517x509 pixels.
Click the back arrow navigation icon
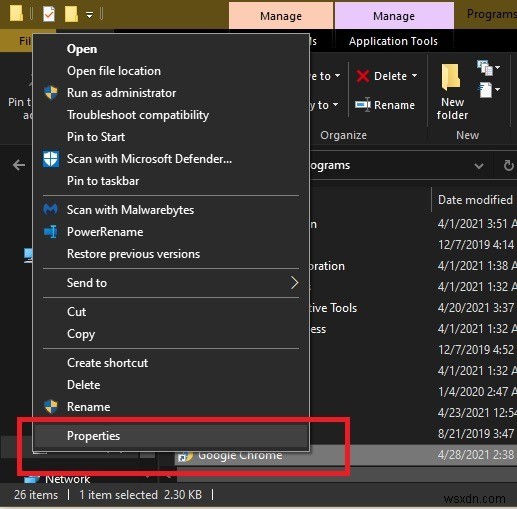[x=19, y=165]
